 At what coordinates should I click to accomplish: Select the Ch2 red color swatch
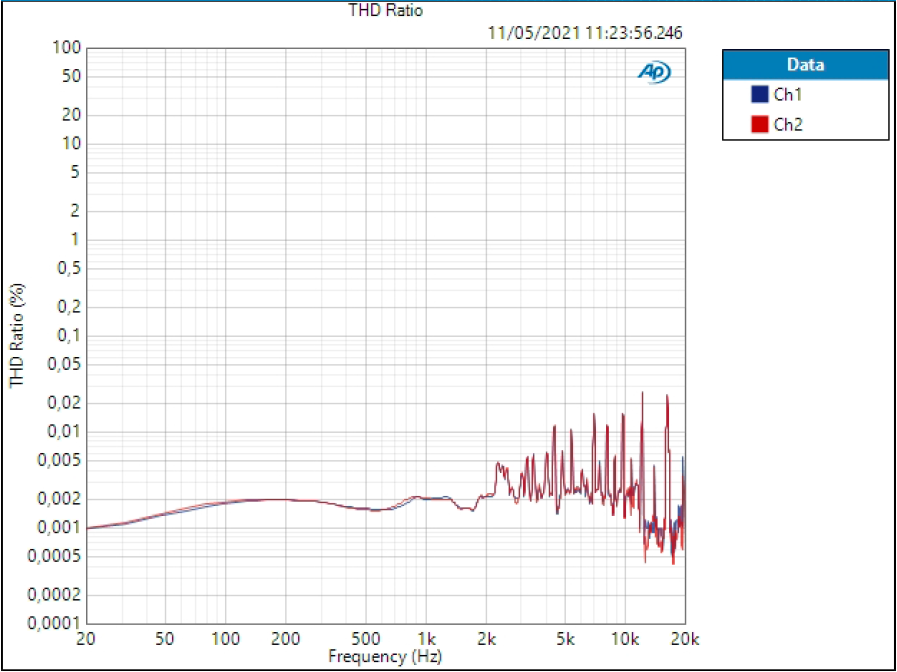coord(759,124)
